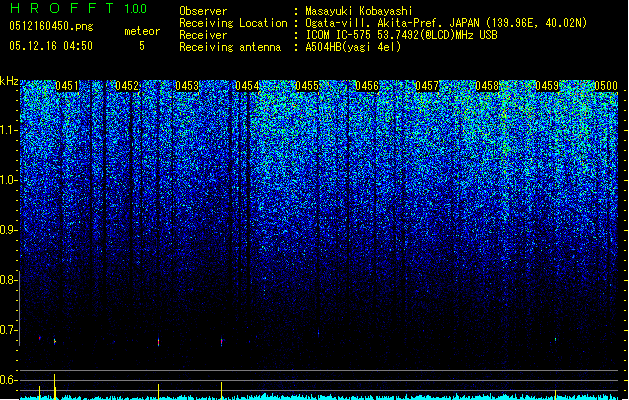629x400 pixels.
Task: Click the 0455 time marker
Action: click(x=307, y=86)
